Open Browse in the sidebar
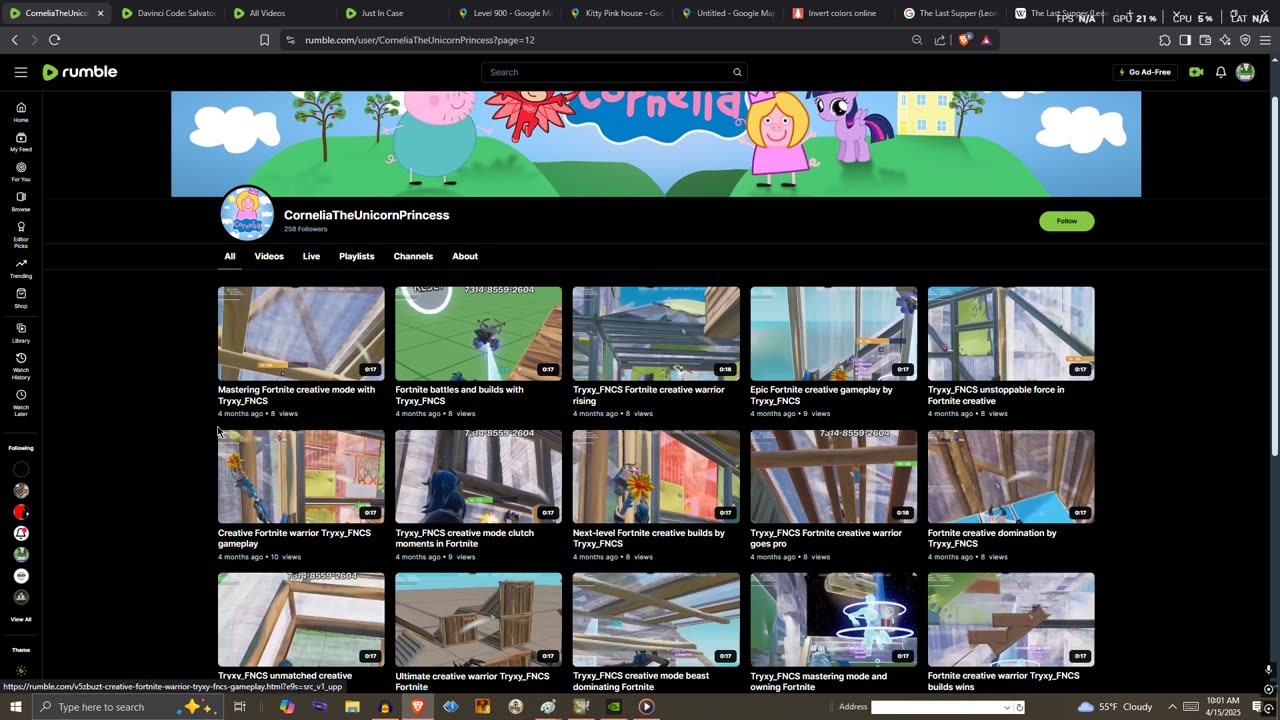Screen dimensions: 1280x720 (x=21, y=202)
